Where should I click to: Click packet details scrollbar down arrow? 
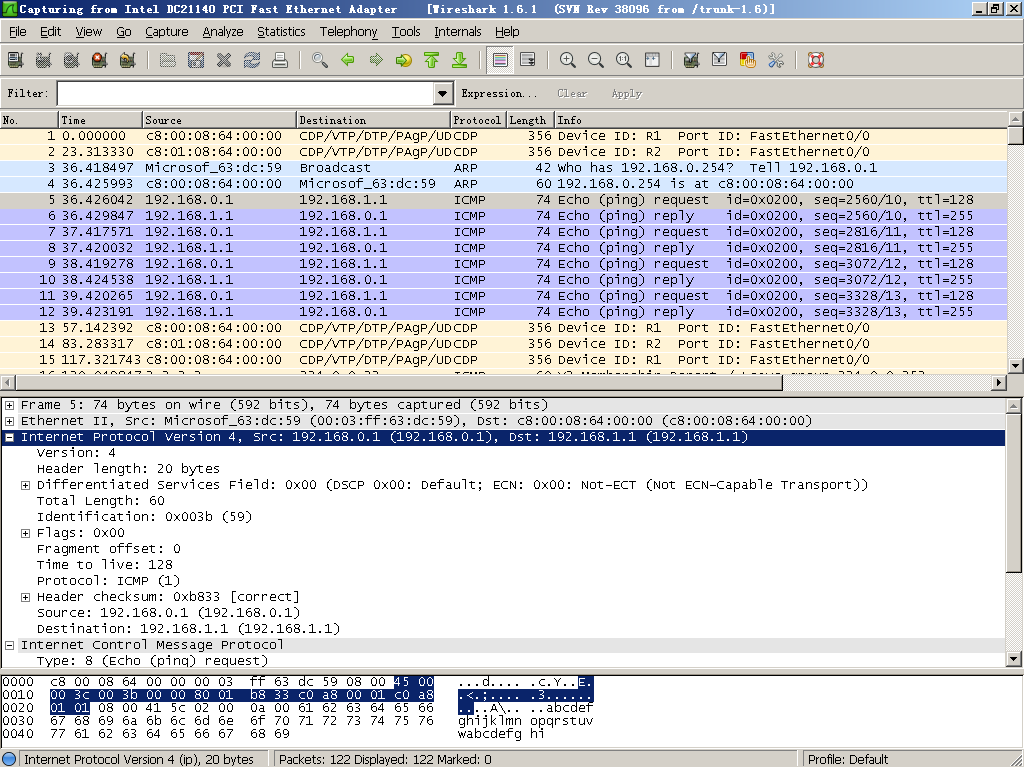point(1014,659)
